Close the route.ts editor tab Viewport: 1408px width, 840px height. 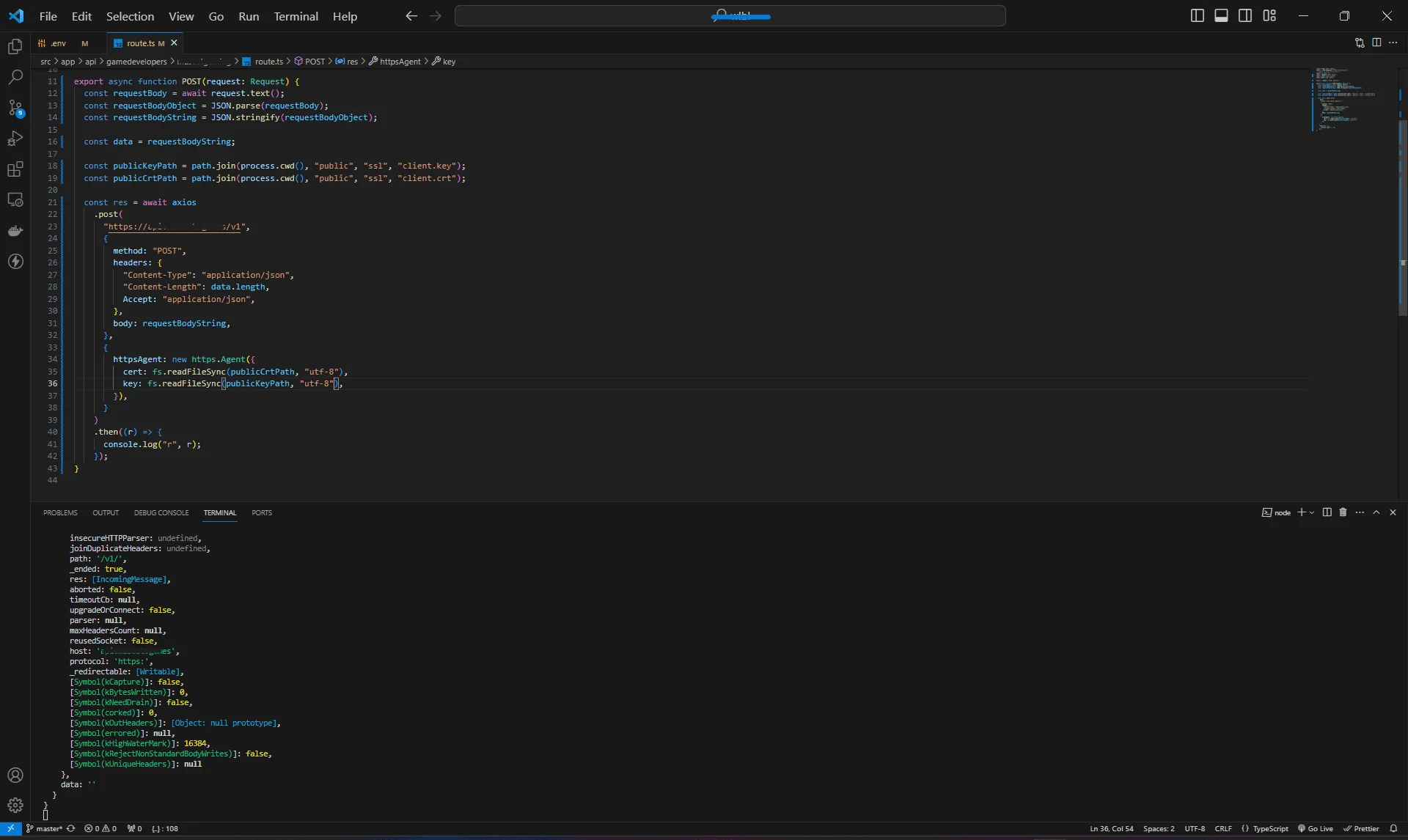175,43
